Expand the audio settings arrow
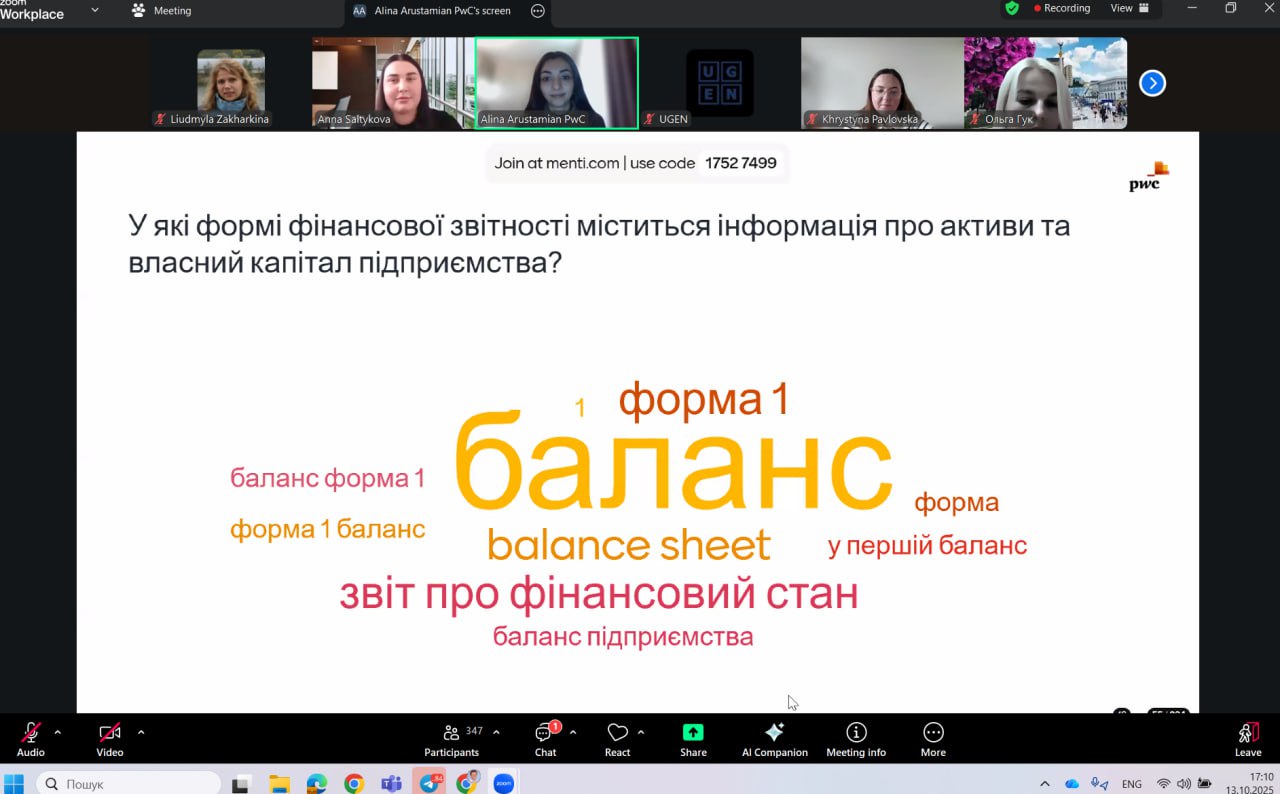The width and height of the screenshot is (1280, 794). pos(57,732)
